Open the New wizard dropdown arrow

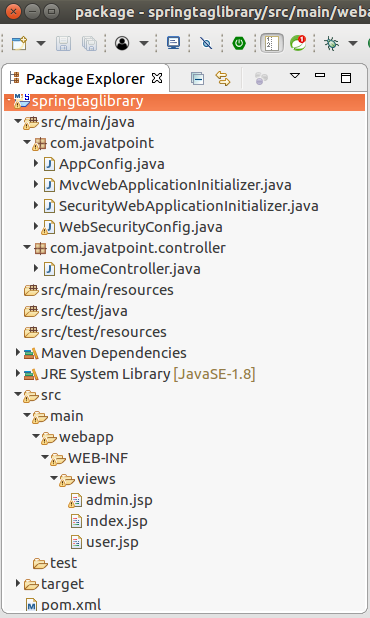click(41, 43)
